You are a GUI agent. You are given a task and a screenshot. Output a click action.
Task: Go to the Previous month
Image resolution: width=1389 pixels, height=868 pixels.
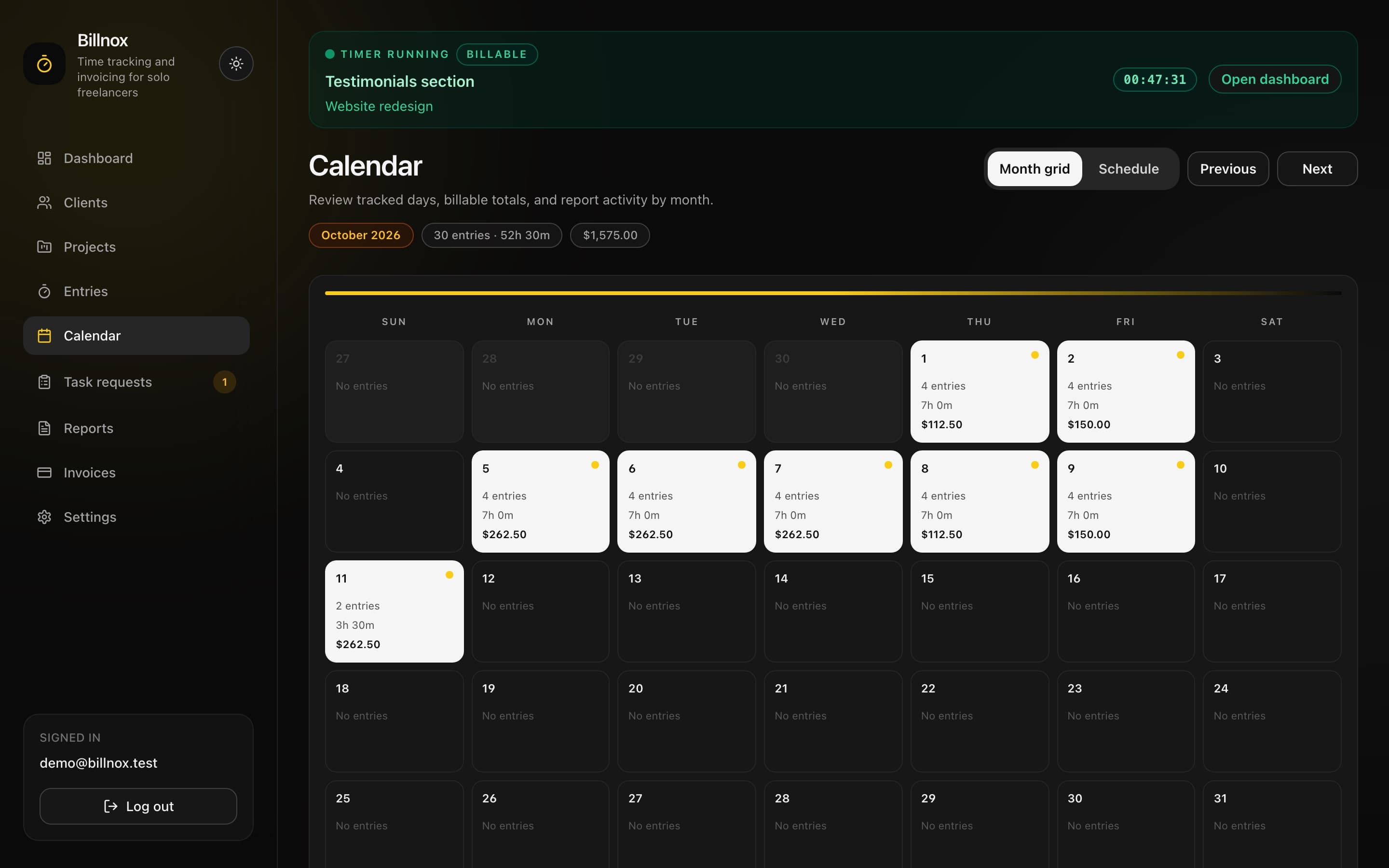pyautogui.click(x=1228, y=169)
